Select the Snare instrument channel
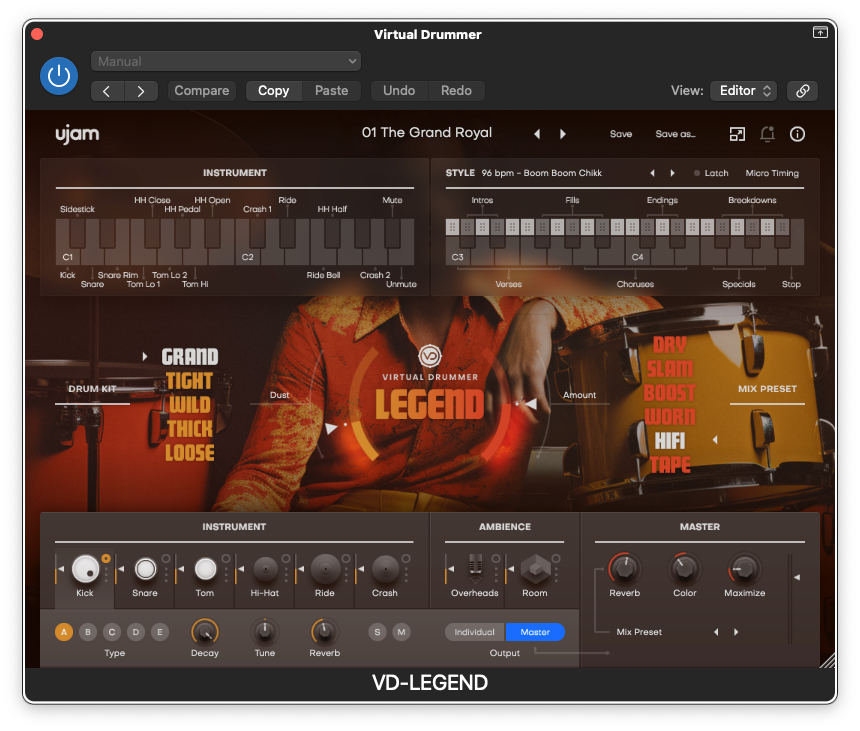 [x=145, y=569]
